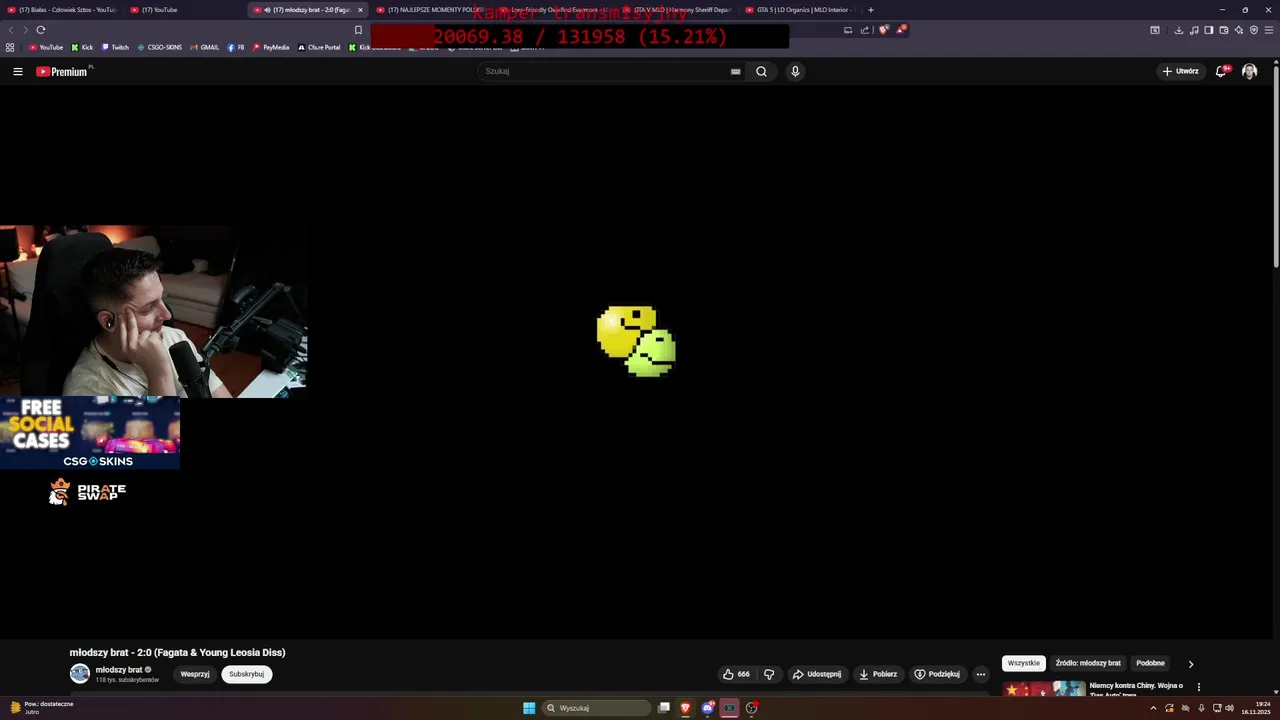Open the FB bookmark
This screenshot has height=720, width=1280.
pyautogui.click(x=236, y=47)
